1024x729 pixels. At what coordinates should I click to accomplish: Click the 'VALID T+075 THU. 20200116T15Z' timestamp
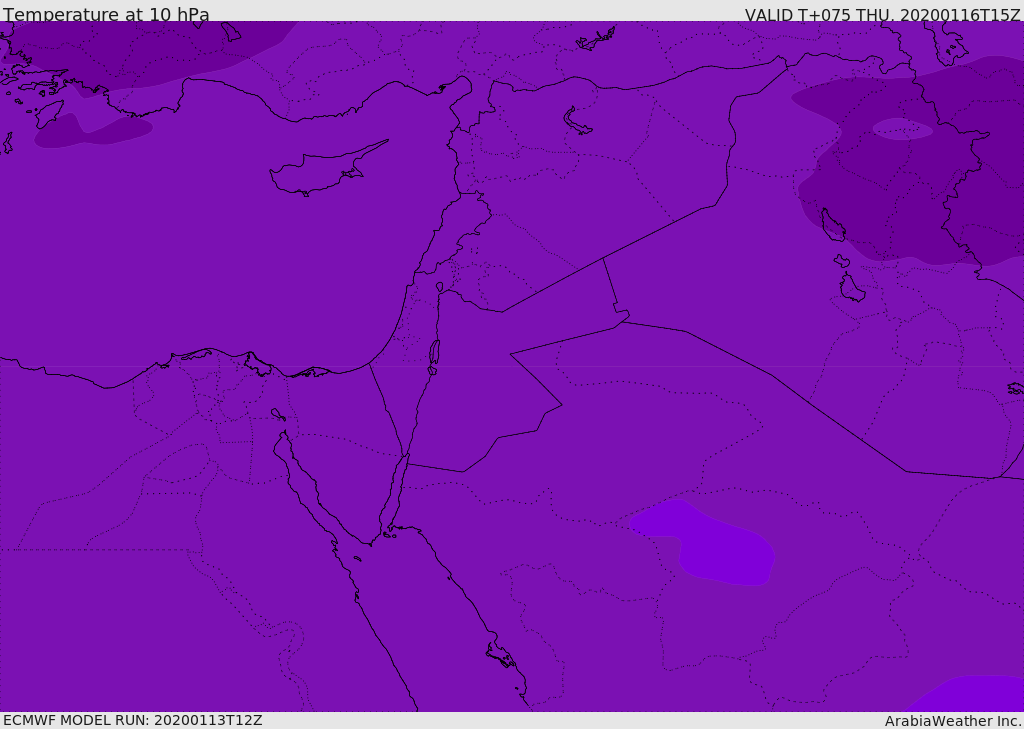(882, 15)
